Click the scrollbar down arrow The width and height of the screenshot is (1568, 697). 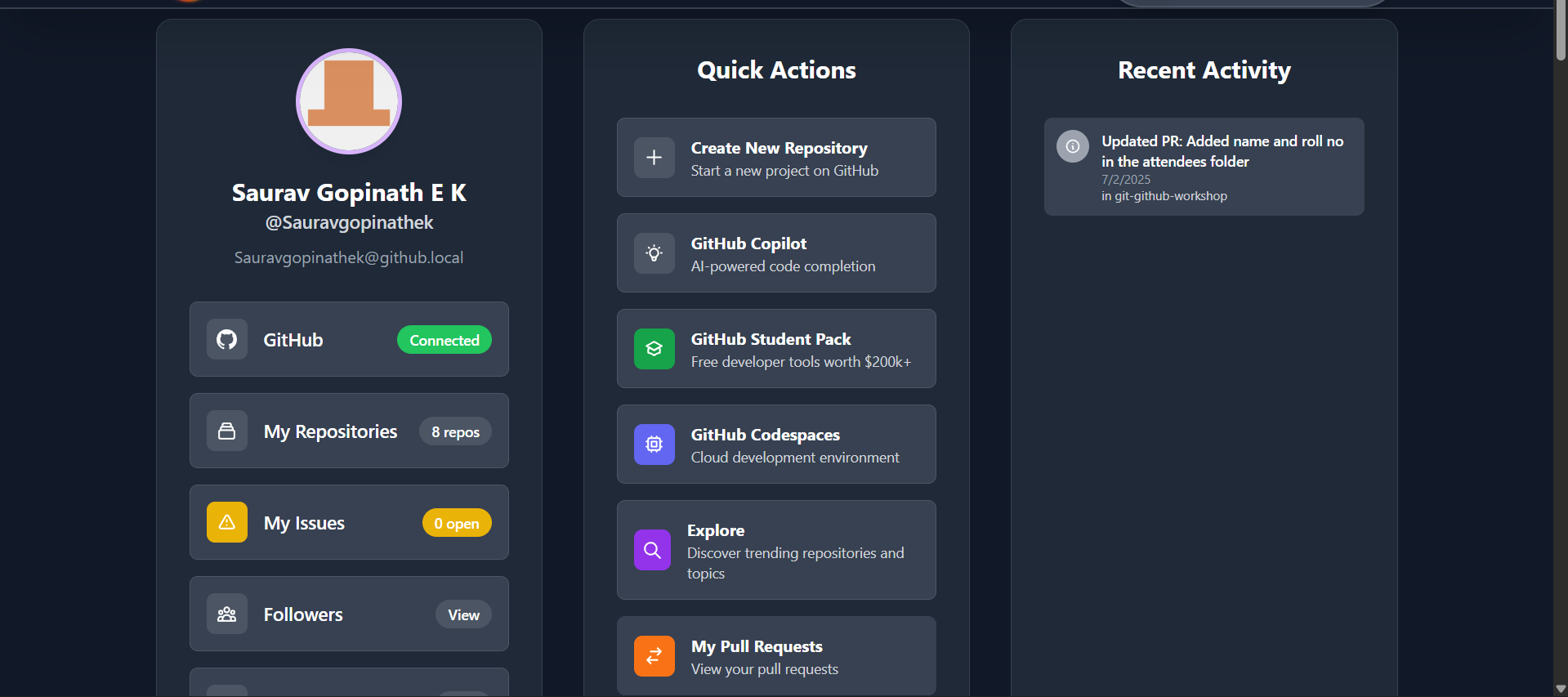tap(1561, 689)
